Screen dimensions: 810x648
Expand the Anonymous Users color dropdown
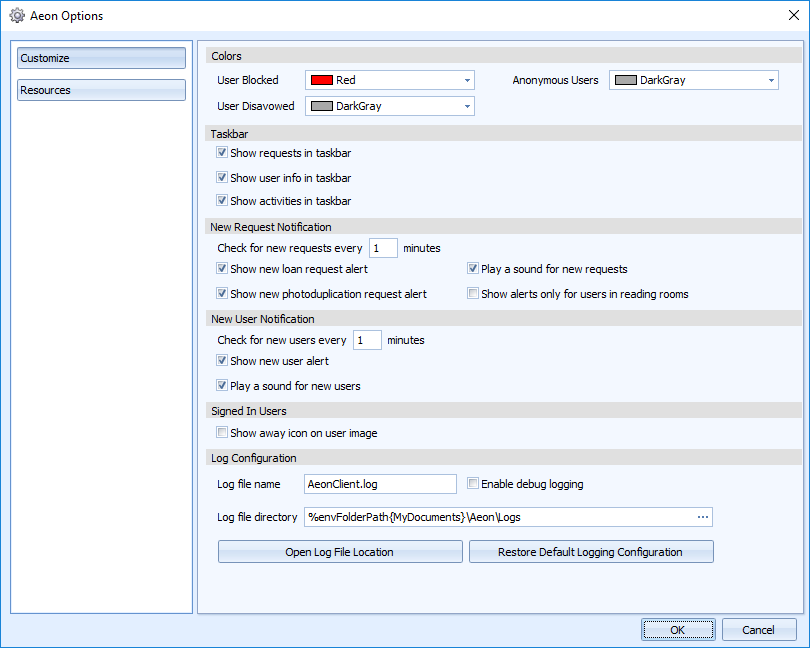tap(771, 80)
